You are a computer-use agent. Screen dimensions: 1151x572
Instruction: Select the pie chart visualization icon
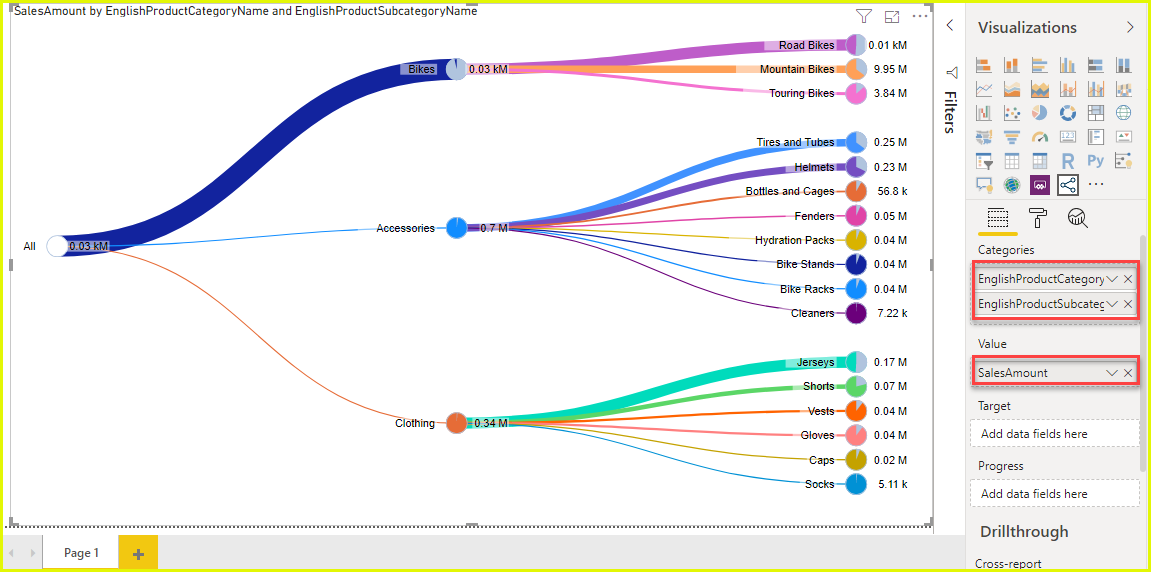click(1039, 112)
